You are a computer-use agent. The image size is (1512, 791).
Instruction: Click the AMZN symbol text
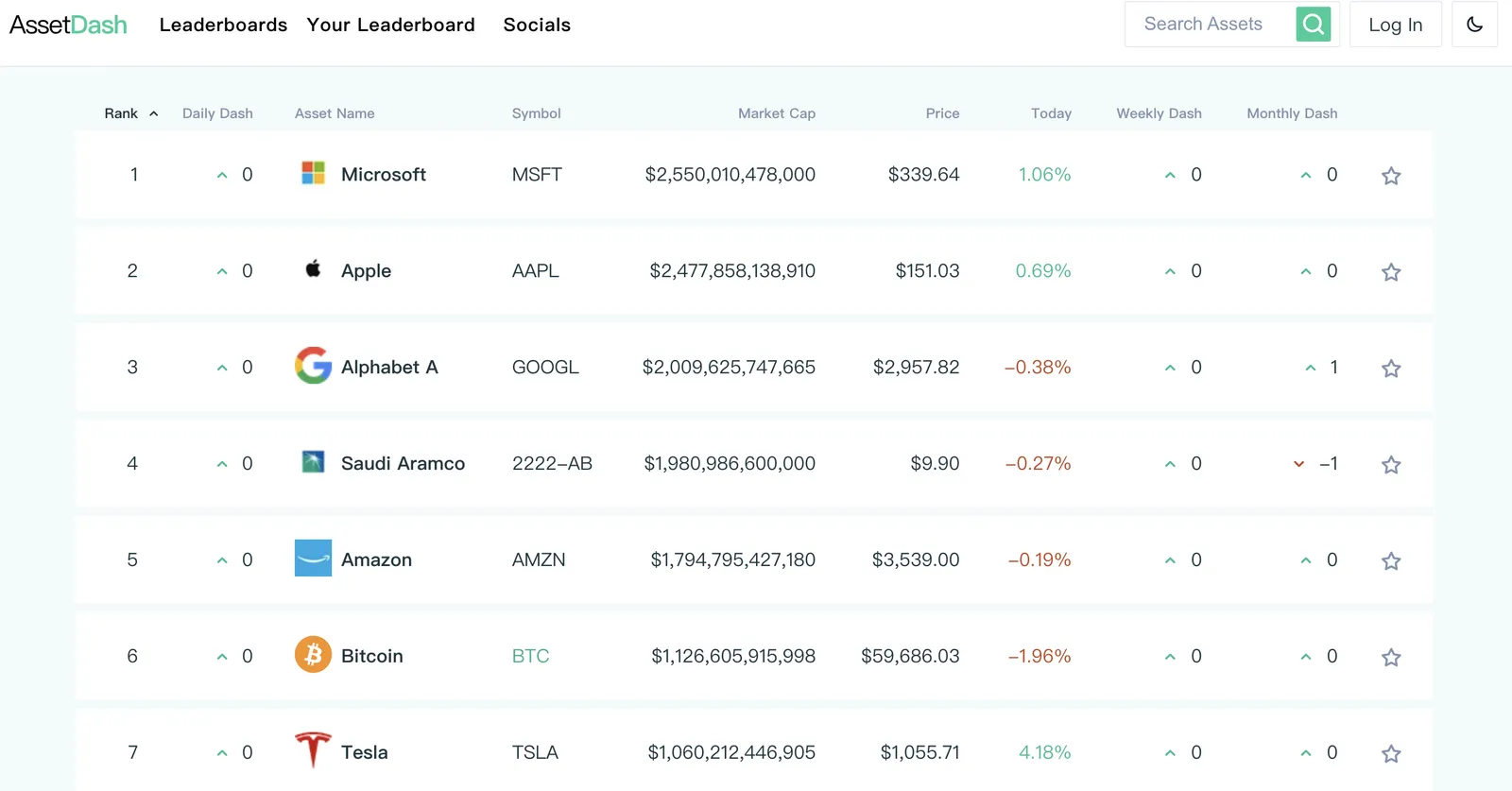tap(539, 560)
